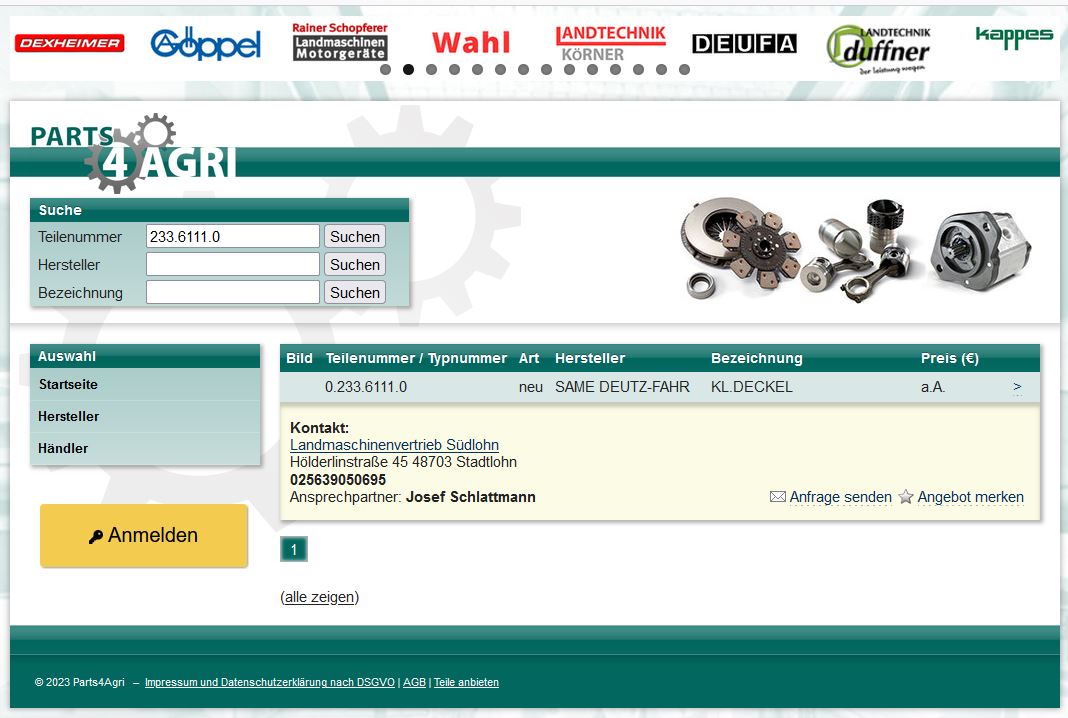Click Suchen next to Teilenummer field
This screenshot has width=1068, height=718.
click(355, 237)
